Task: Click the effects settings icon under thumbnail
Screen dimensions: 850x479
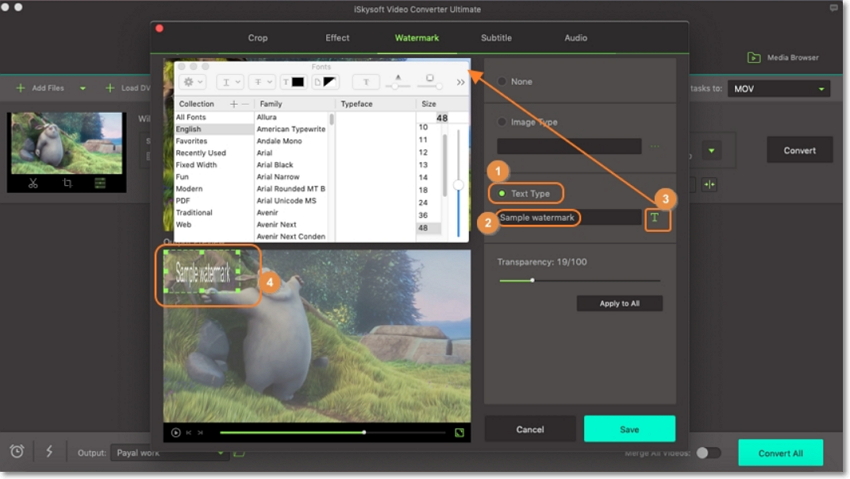Action: [x=100, y=183]
